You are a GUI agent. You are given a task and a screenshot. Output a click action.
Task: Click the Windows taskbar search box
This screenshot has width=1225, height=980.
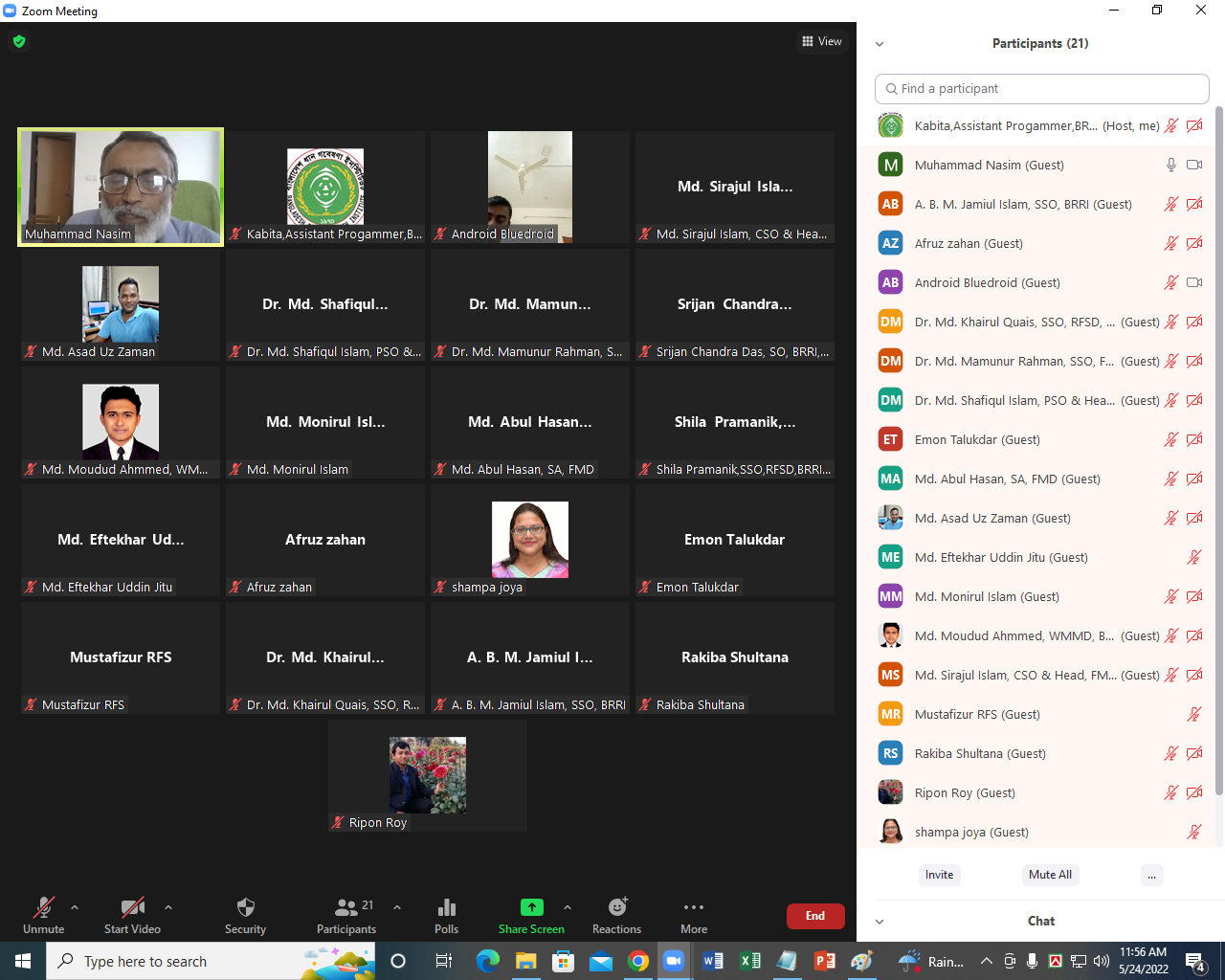[211, 961]
